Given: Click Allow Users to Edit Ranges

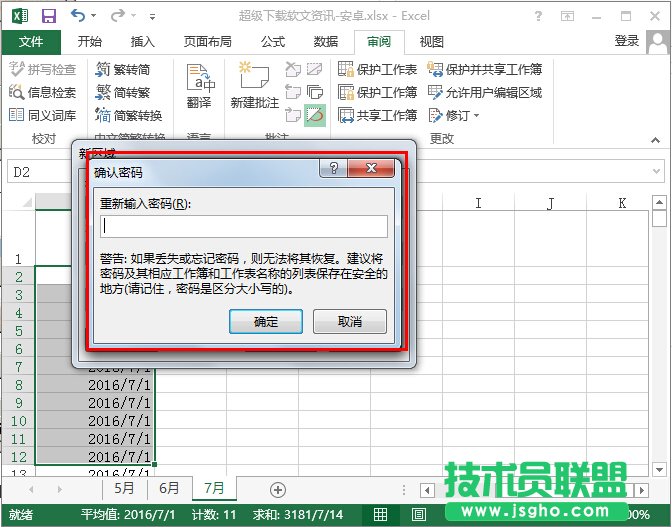Looking at the screenshot, I should click(485, 92).
